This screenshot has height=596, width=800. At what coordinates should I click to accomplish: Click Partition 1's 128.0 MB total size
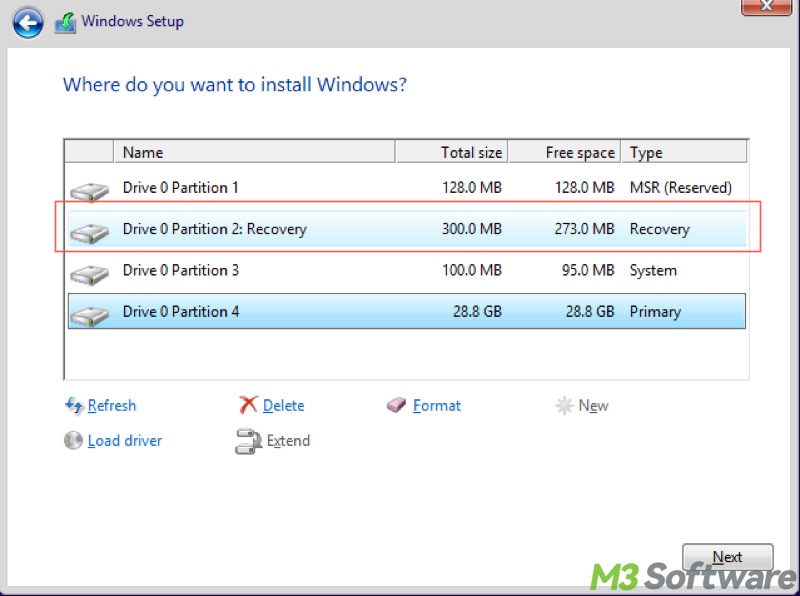tap(472, 188)
